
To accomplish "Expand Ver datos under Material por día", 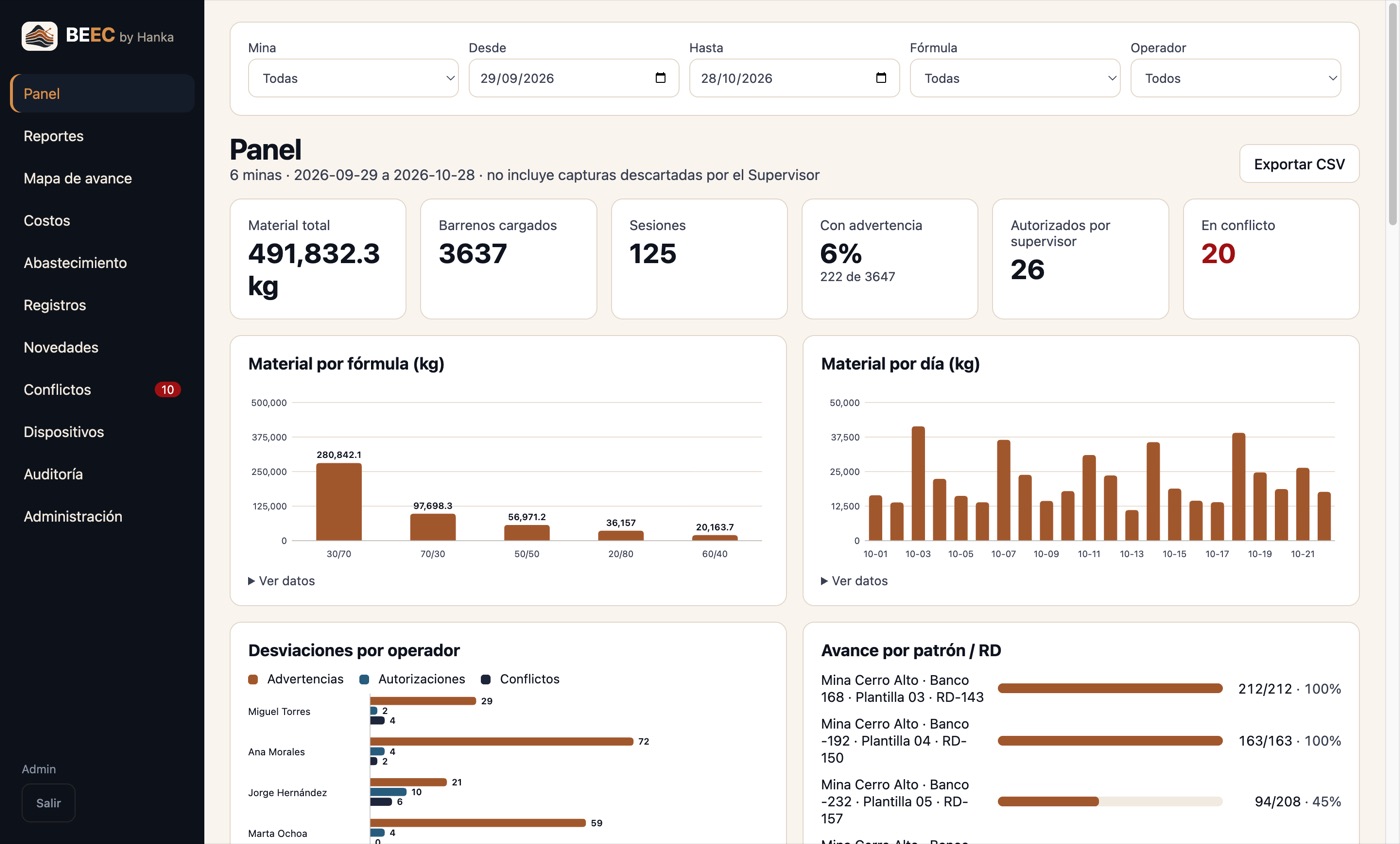I will (854, 581).
